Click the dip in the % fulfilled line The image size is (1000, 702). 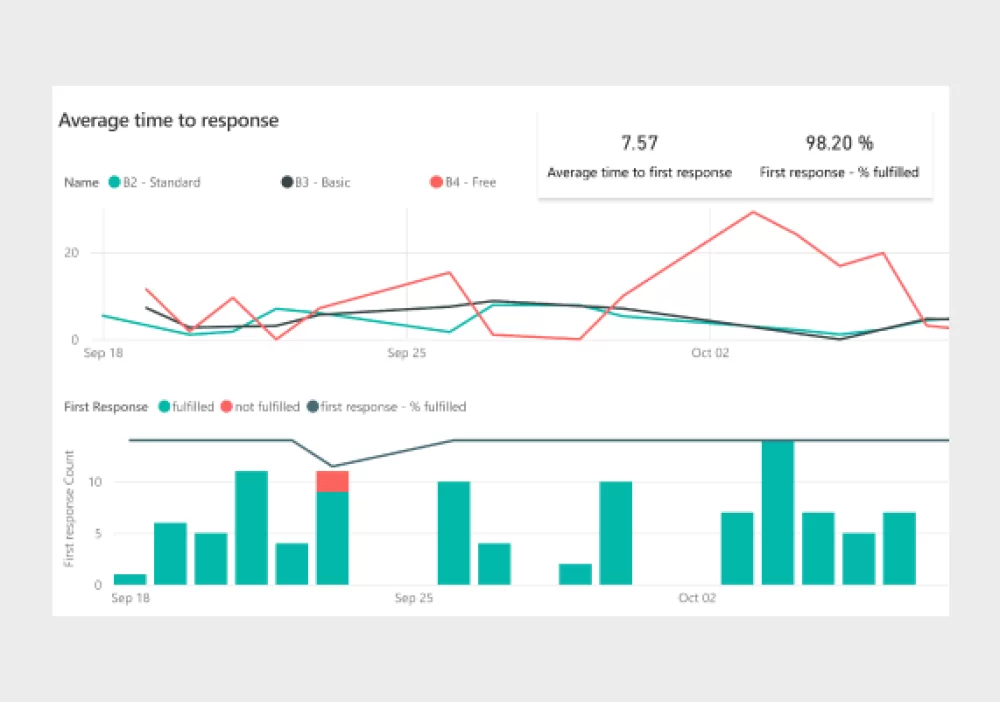click(332, 466)
